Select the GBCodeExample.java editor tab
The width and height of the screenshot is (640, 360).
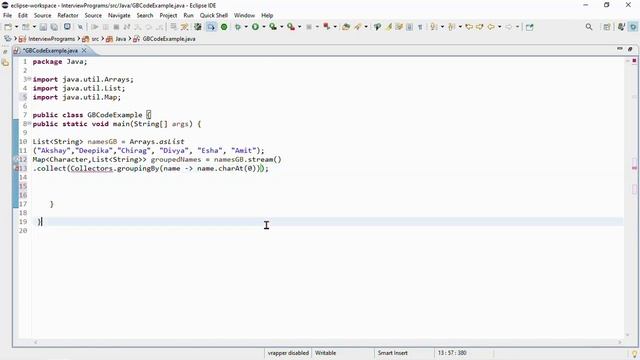[50, 51]
